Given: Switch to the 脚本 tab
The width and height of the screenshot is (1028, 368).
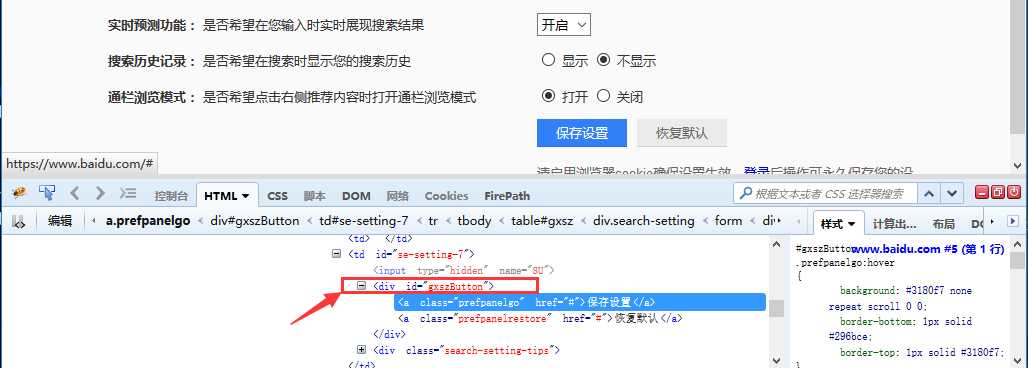Looking at the screenshot, I should (x=315, y=195).
